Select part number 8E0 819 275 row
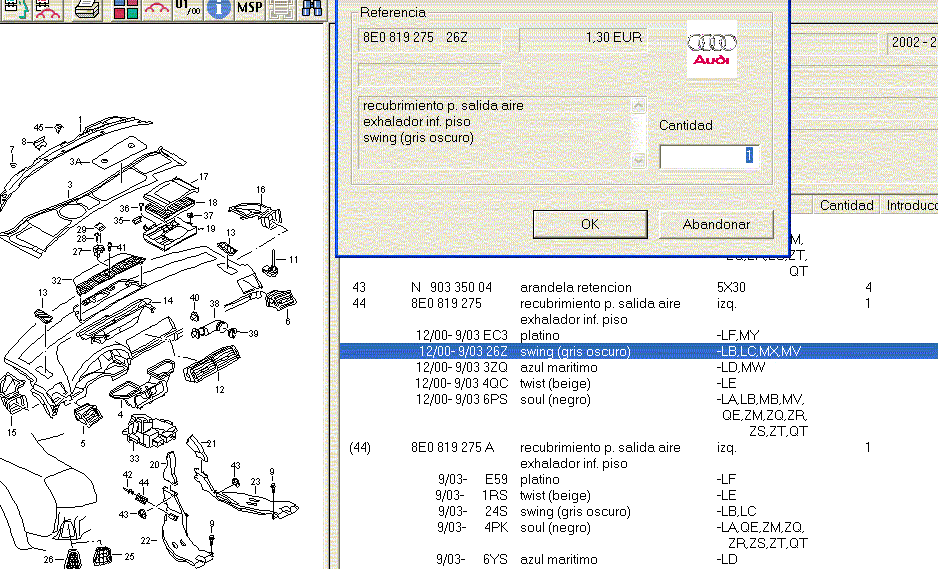Image resolution: width=938 pixels, height=569 pixels. (638, 303)
